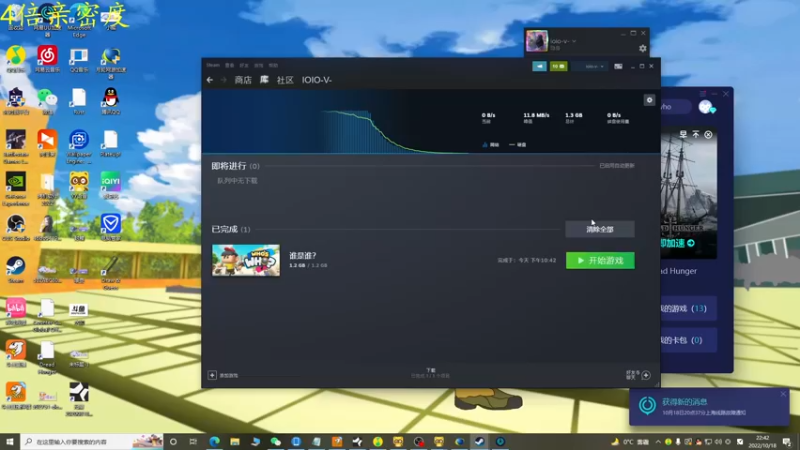The width and height of the screenshot is (800, 450).
Task: Open the red NetEase Cloud Music icon
Action: [x=47, y=59]
